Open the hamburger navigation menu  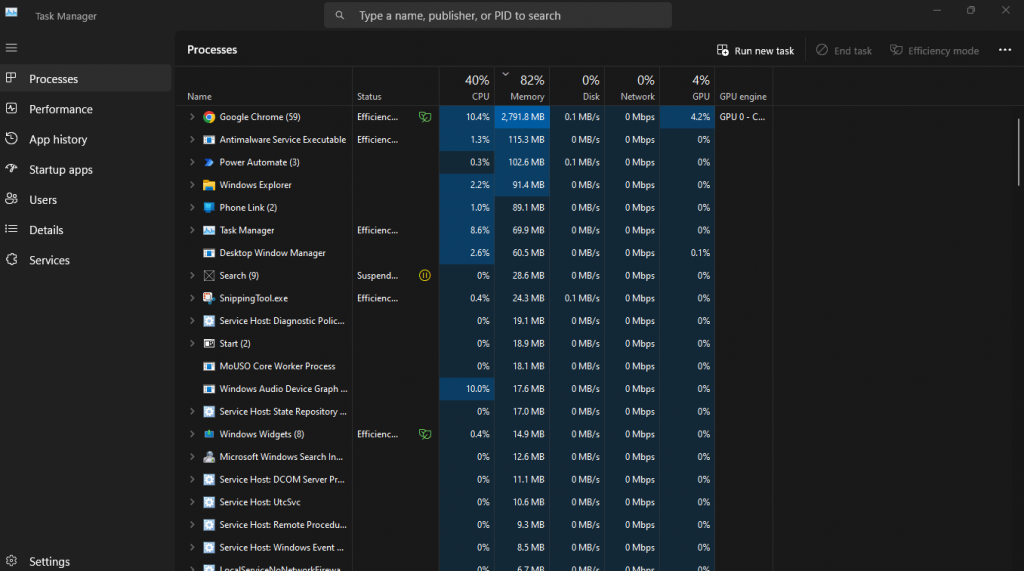[x=11, y=48]
